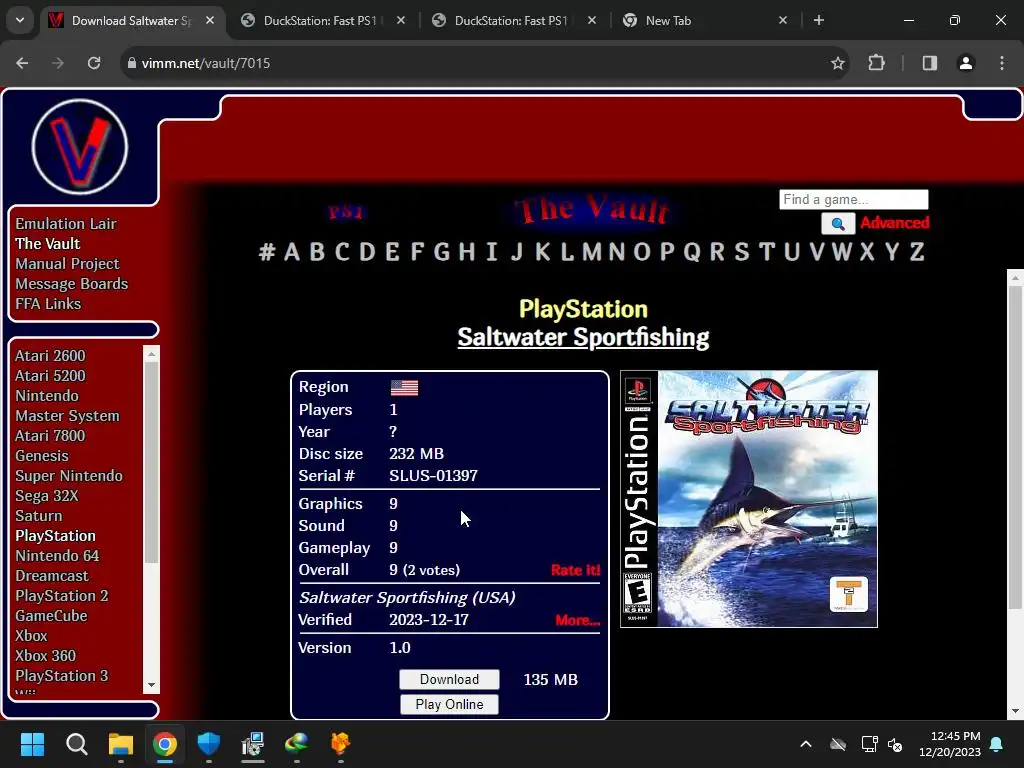Open The Vault menu link

pyautogui.click(x=48, y=244)
